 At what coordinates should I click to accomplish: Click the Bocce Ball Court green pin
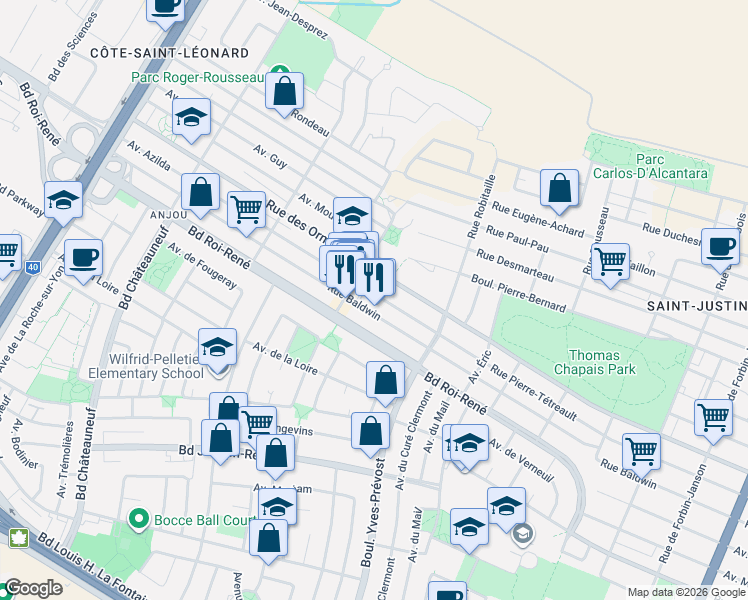click(139, 519)
